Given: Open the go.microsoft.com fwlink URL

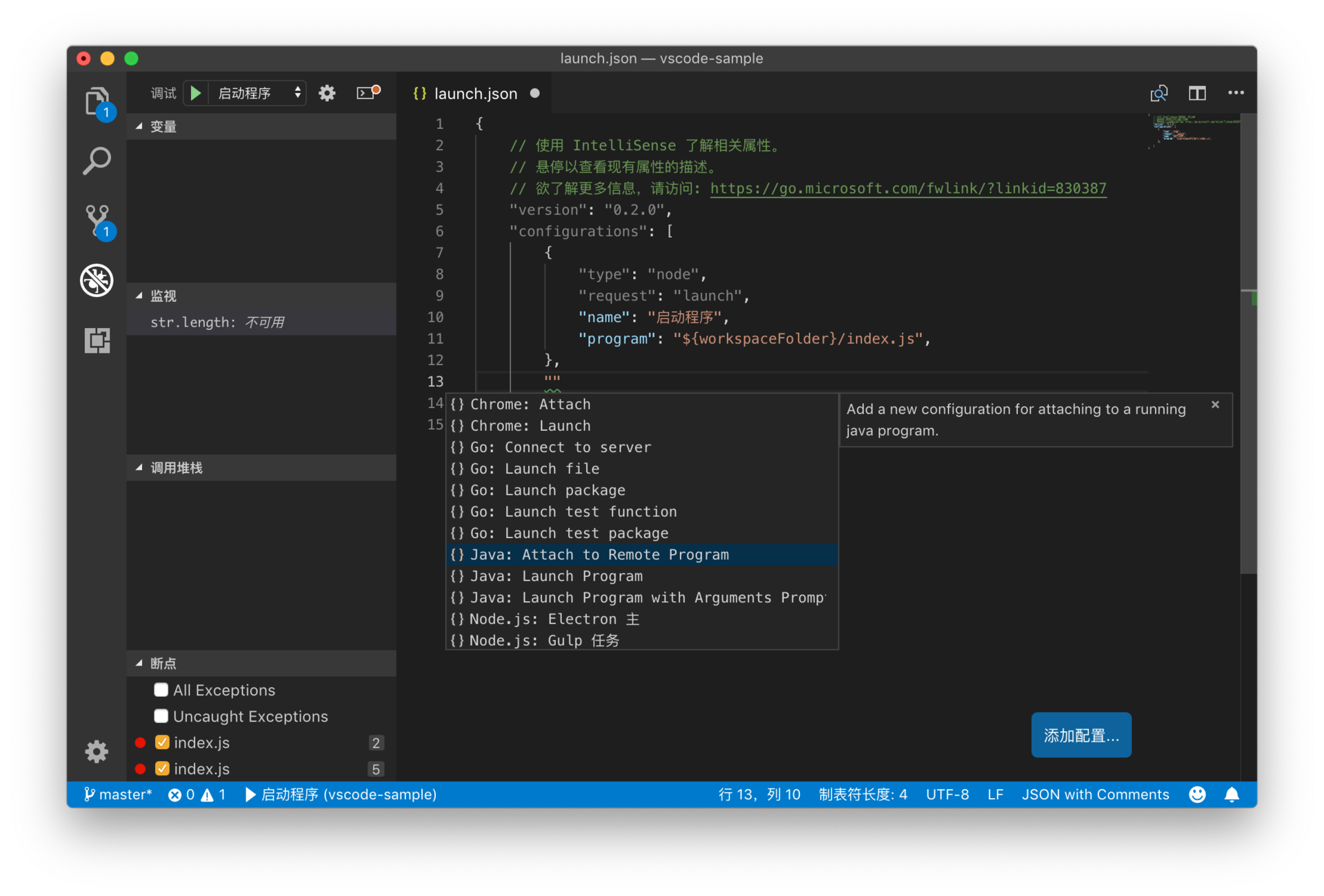Looking at the screenshot, I should click(907, 188).
